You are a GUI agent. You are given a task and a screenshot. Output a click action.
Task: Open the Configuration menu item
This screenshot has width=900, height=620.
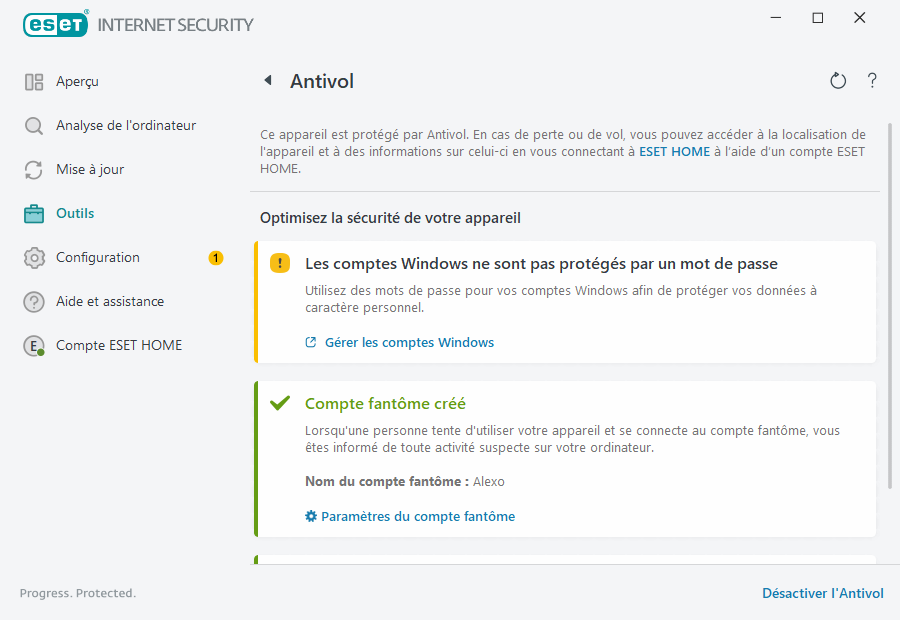(98, 258)
